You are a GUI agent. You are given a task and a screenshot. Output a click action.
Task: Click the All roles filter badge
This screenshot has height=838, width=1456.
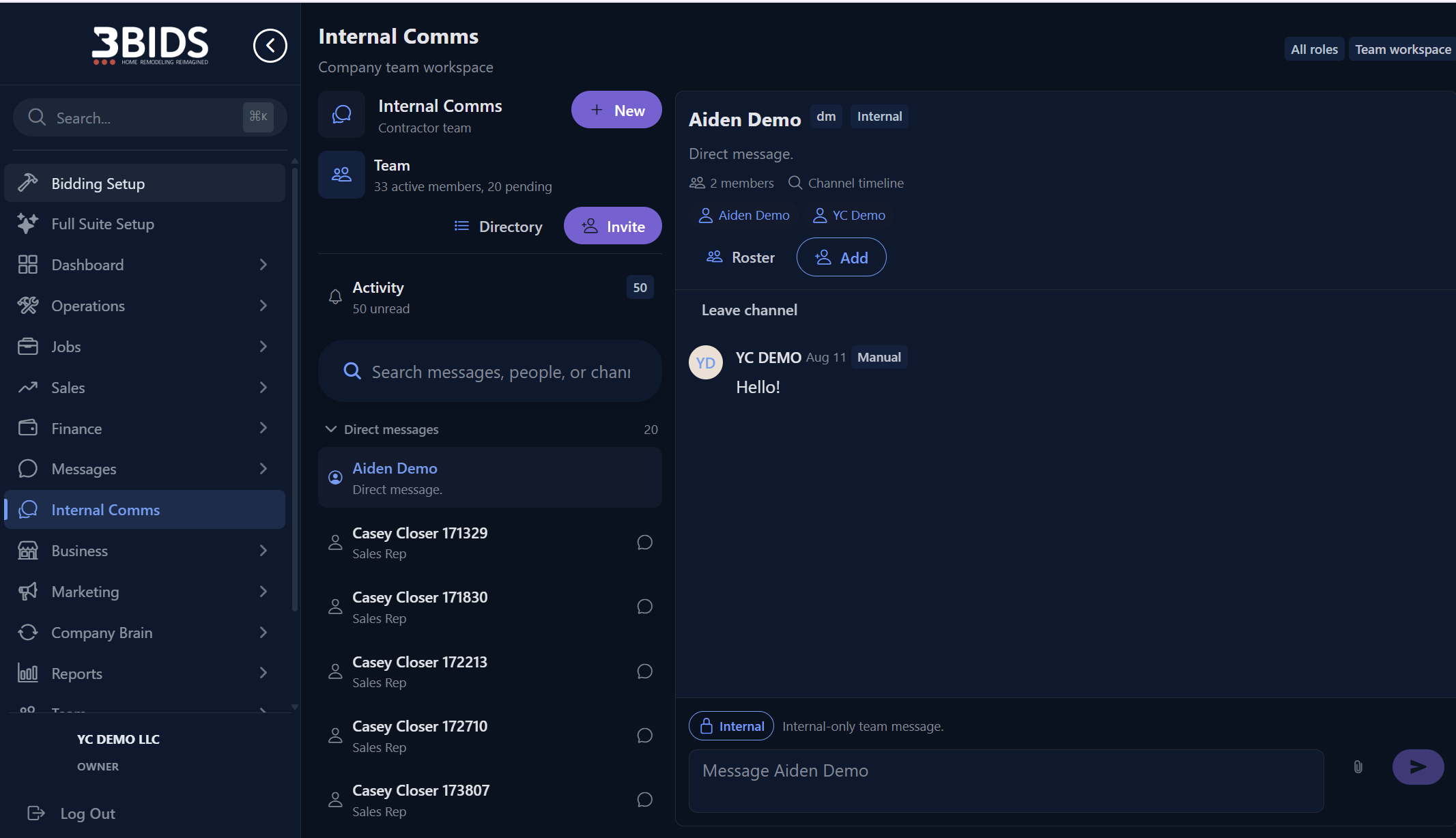[x=1314, y=49]
